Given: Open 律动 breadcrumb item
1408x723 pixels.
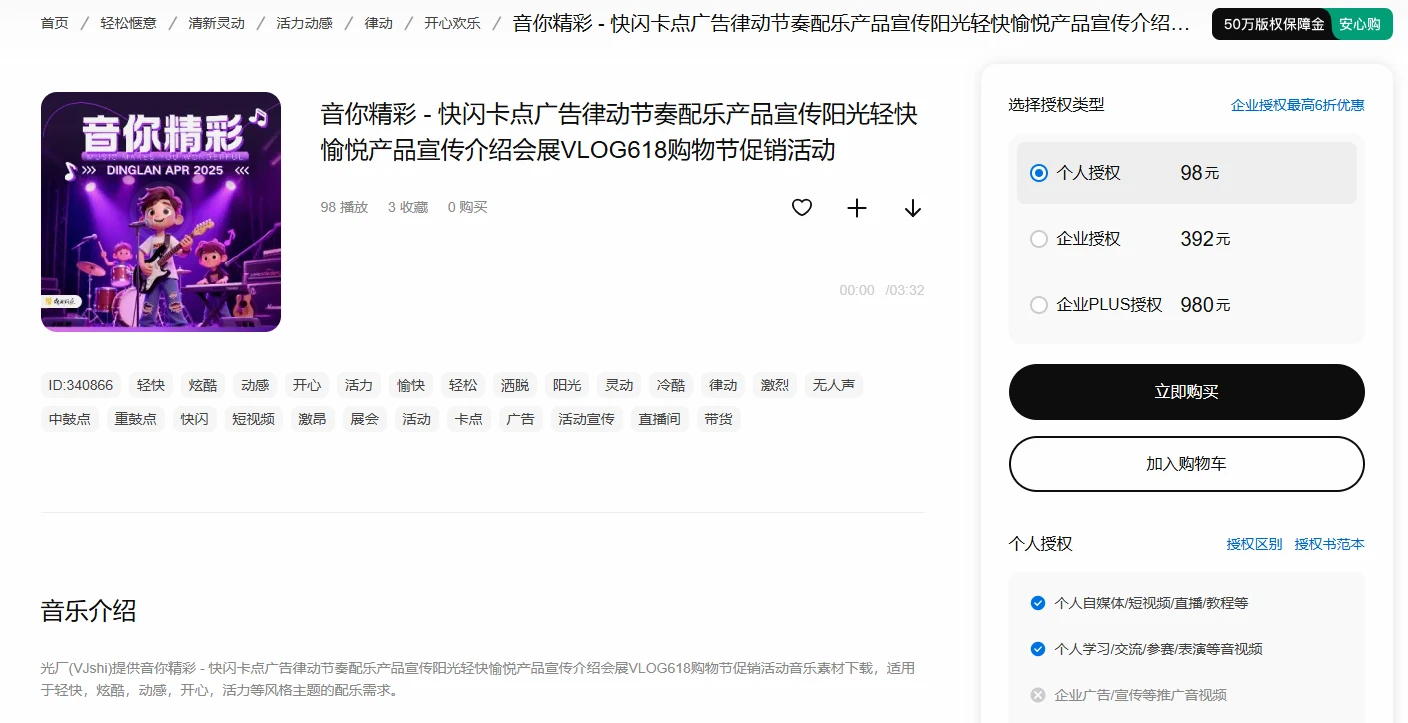Looking at the screenshot, I should click(379, 23).
